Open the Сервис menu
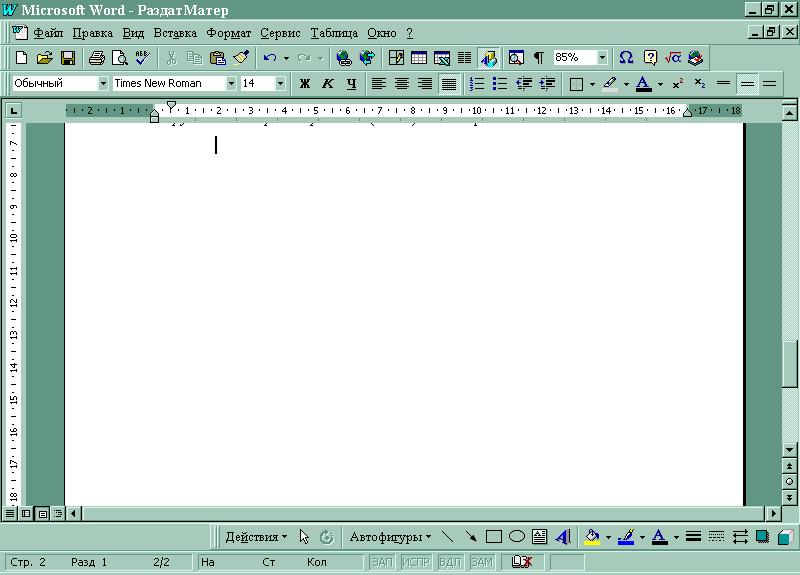Viewport: 800px width, 575px height. coord(280,33)
